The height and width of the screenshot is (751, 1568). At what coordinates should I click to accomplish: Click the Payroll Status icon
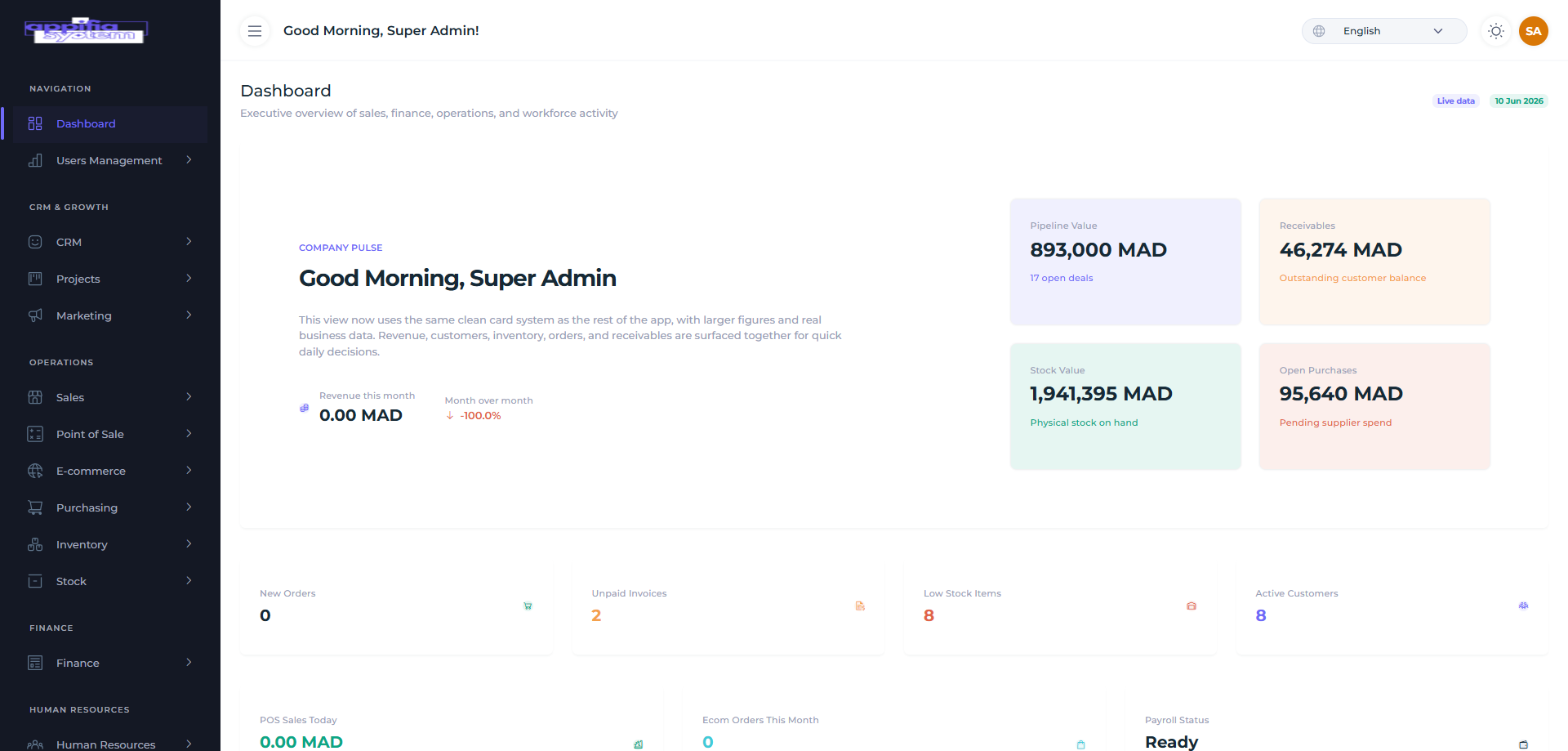pos(1523,744)
